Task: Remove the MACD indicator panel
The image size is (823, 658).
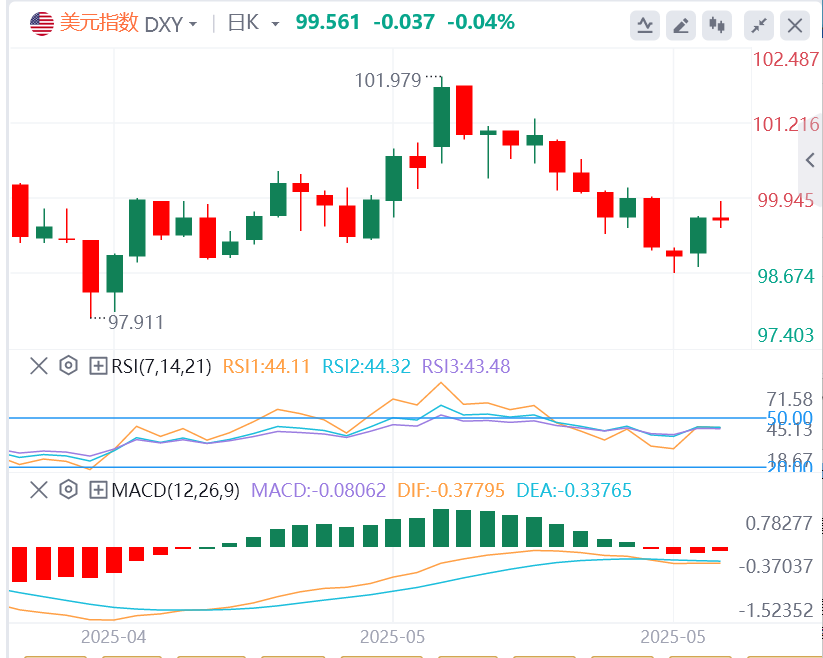Action: 38,490
